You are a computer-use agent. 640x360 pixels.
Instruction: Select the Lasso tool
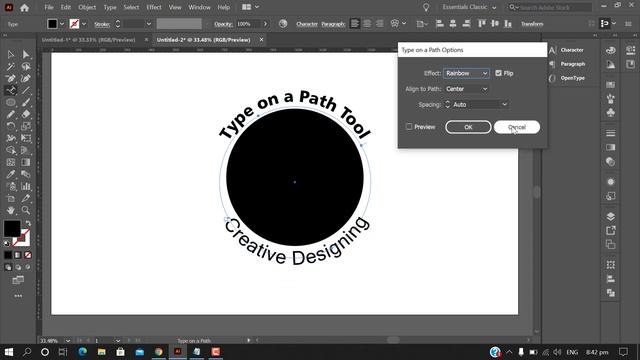click(x=26, y=66)
